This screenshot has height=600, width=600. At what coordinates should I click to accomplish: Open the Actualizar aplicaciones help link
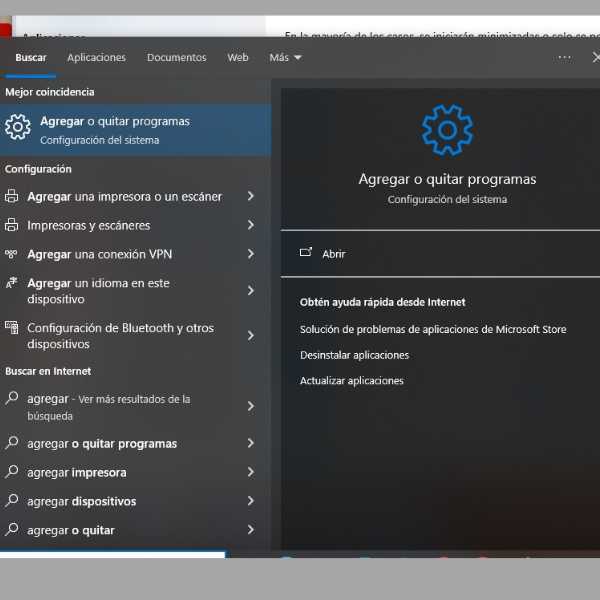pyautogui.click(x=351, y=381)
